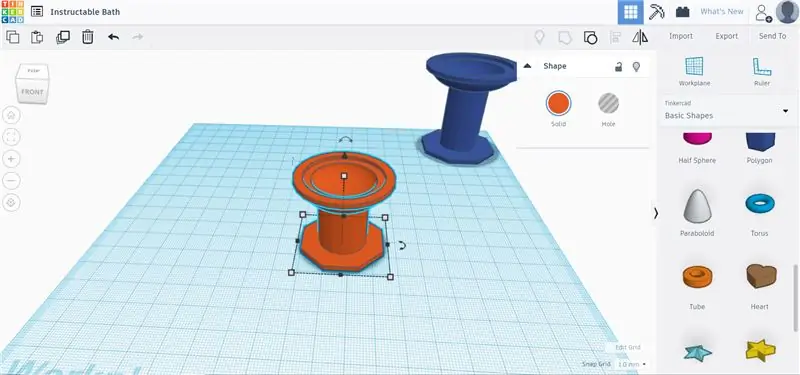
Task: Click the Paste icon in the toolbar
Action: (37, 37)
